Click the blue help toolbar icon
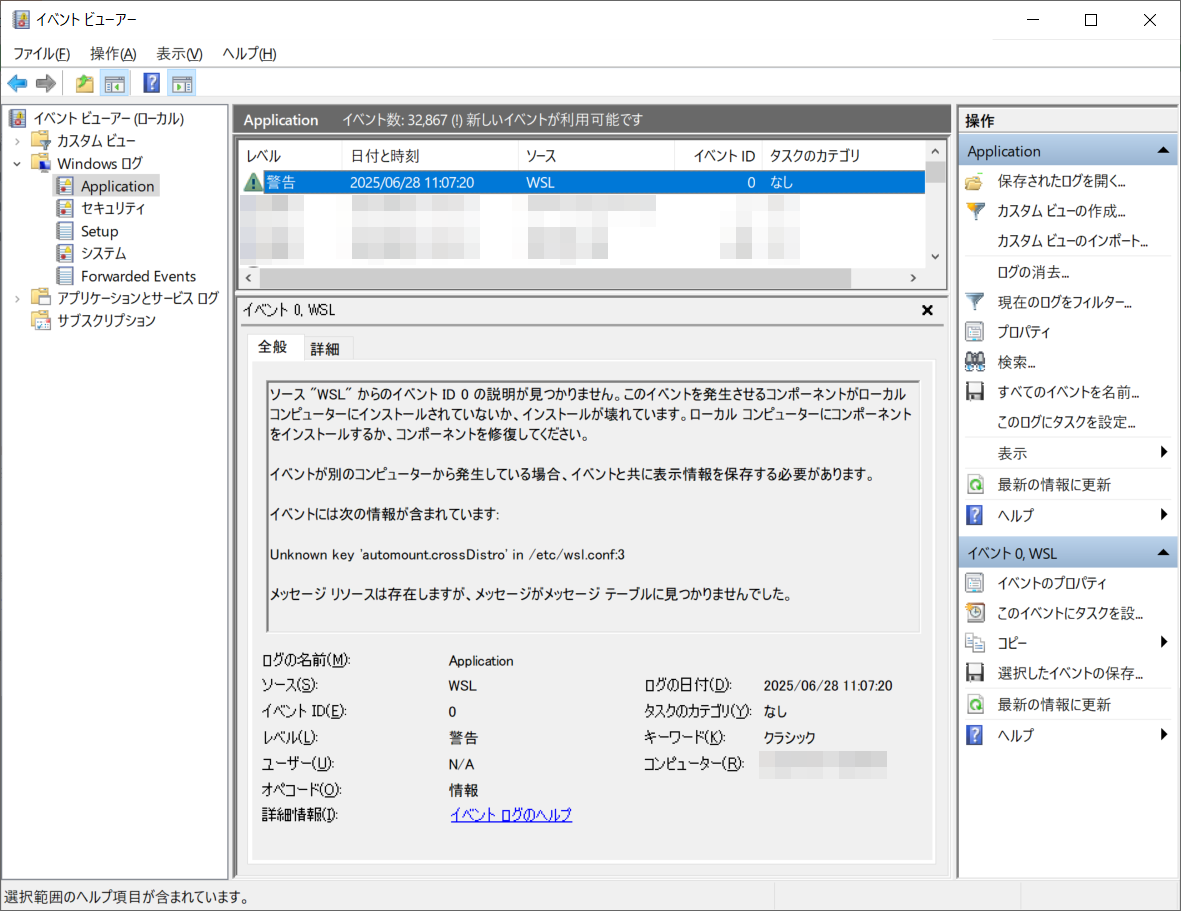The image size is (1181, 911). pyautogui.click(x=152, y=83)
